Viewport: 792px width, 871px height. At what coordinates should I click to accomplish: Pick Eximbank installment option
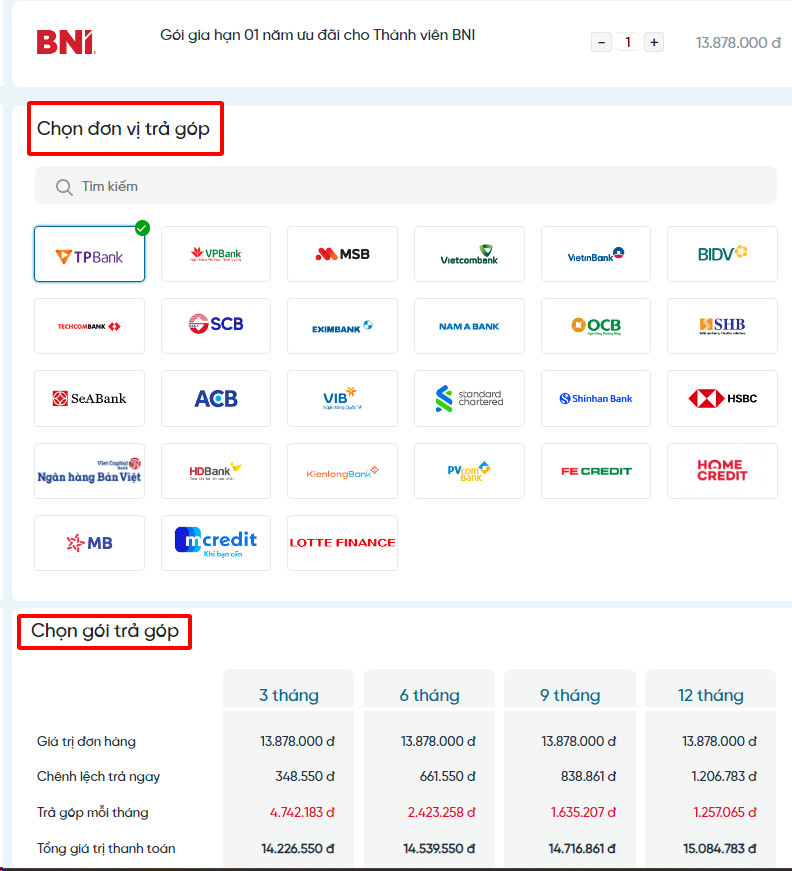tap(342, 326)
